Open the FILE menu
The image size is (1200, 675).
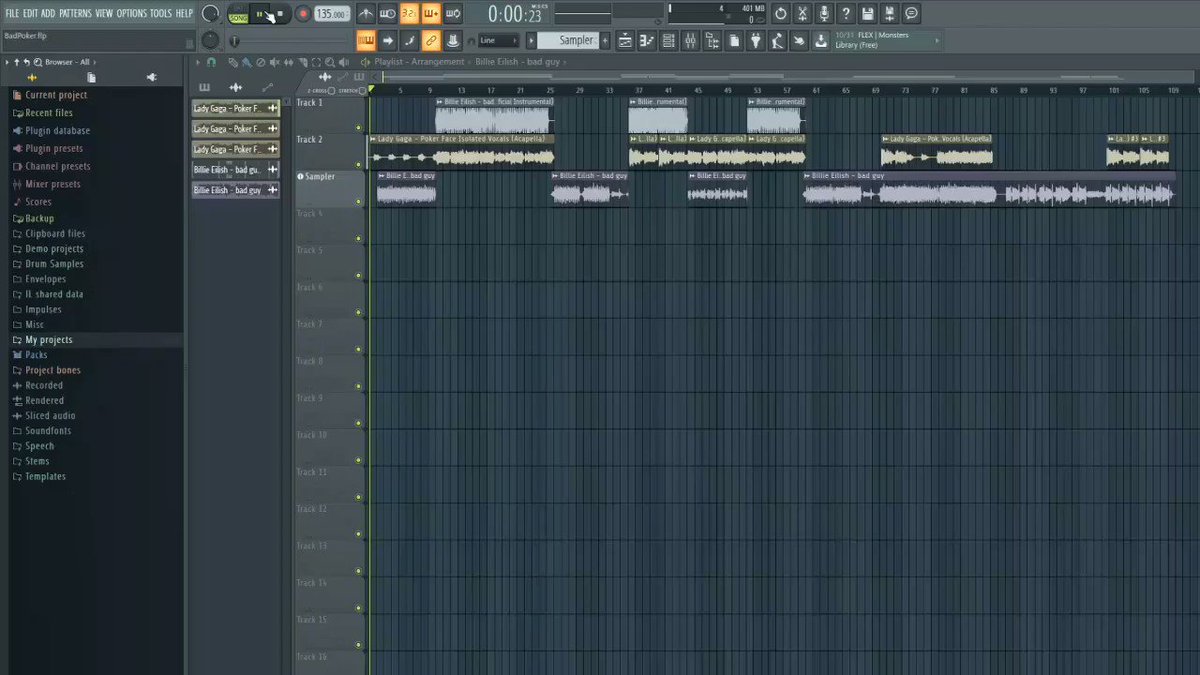click(x=12, y=13)
